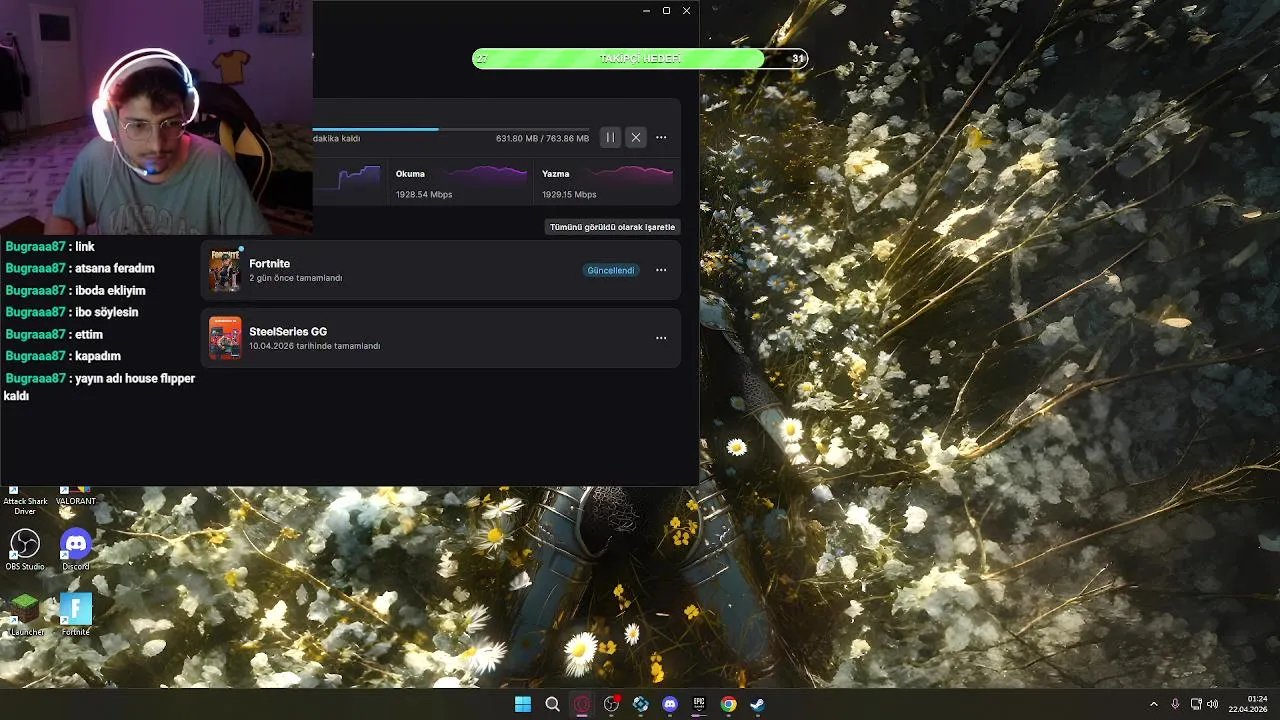
Task: Click the 1928.54 Mbps read value
Action: point(424,195)
